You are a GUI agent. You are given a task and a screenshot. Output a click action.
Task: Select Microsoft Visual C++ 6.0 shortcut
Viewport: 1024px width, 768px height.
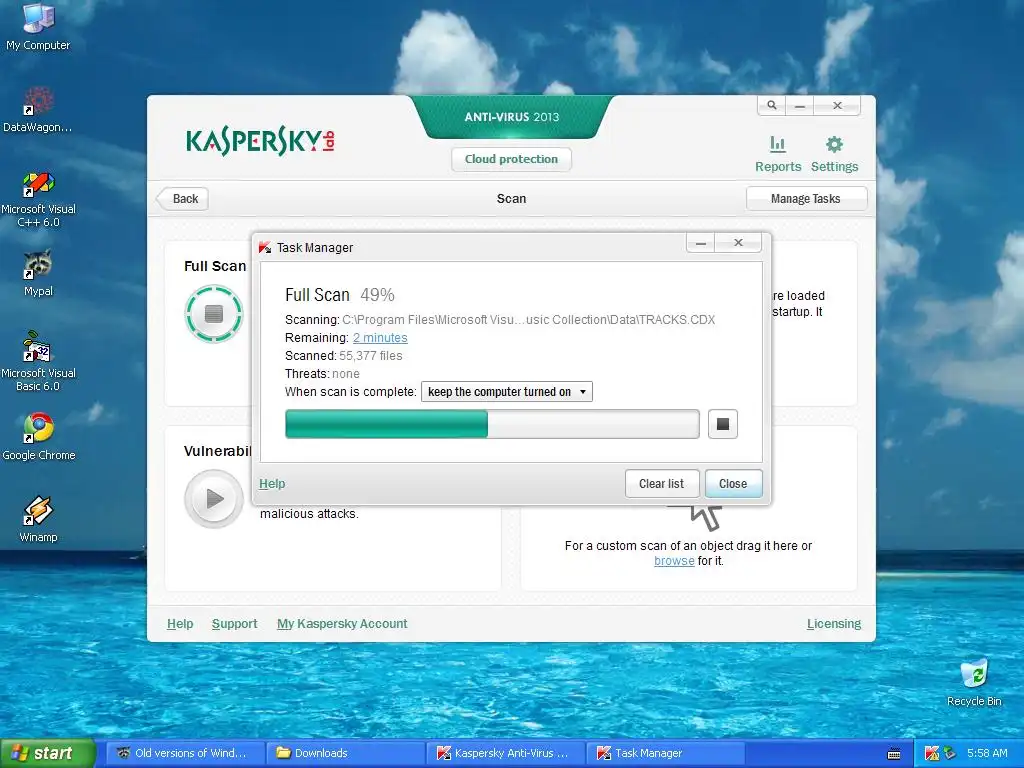tap(38, 199)
